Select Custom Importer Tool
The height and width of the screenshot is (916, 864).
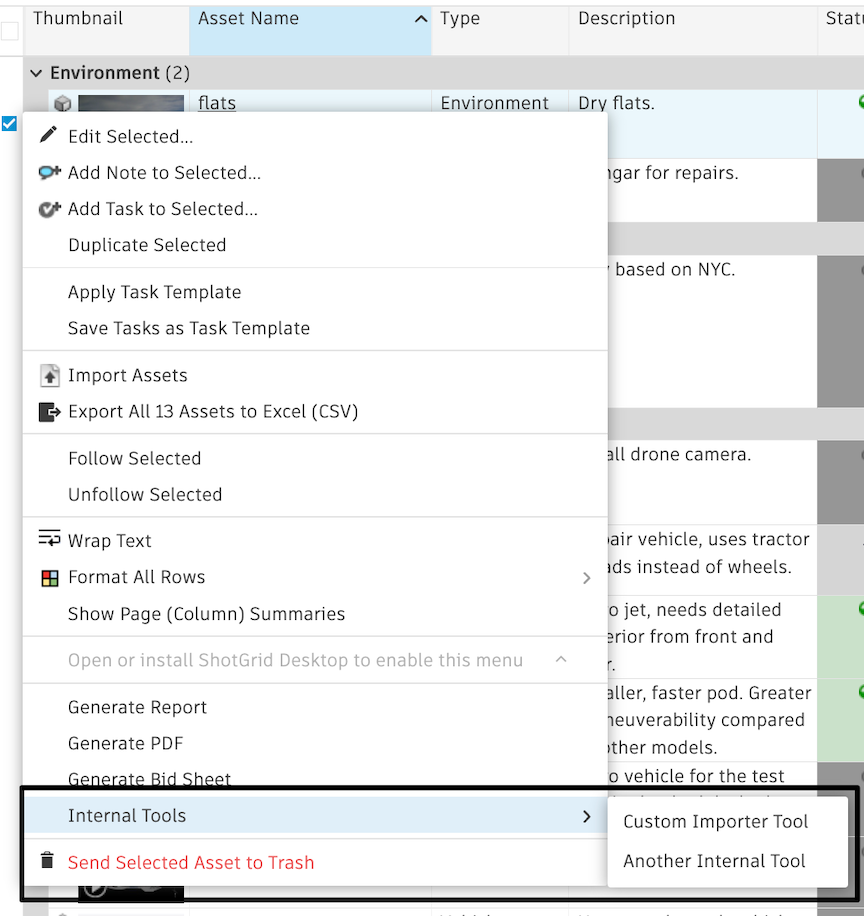pyautogui.click(x=716, y=821)
